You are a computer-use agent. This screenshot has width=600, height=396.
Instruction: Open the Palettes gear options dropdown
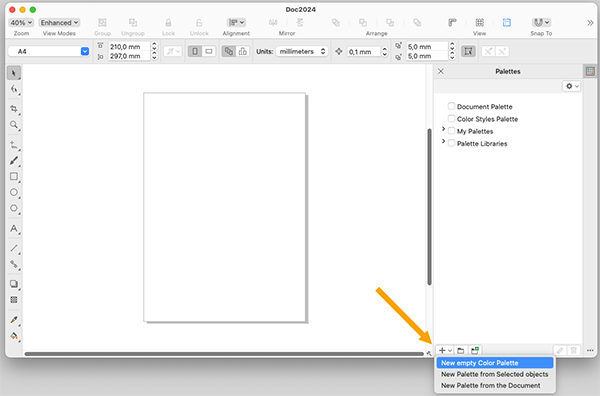[572, 86]
